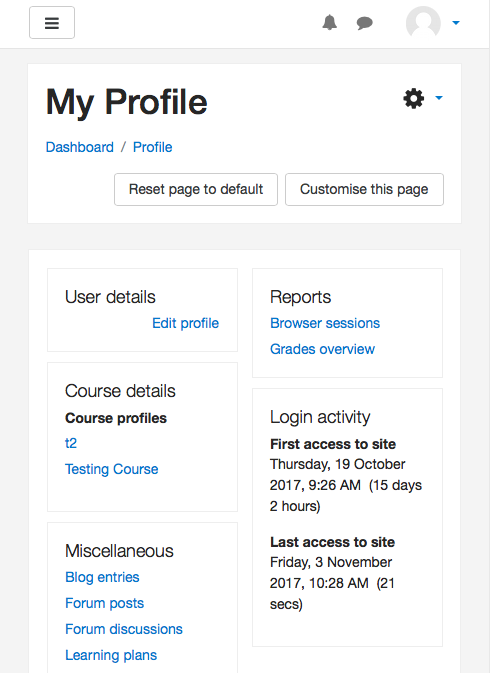This screenshot has width=490, height=673.
Task: Open the messages speech bubble icon
Action: point(365,23)
